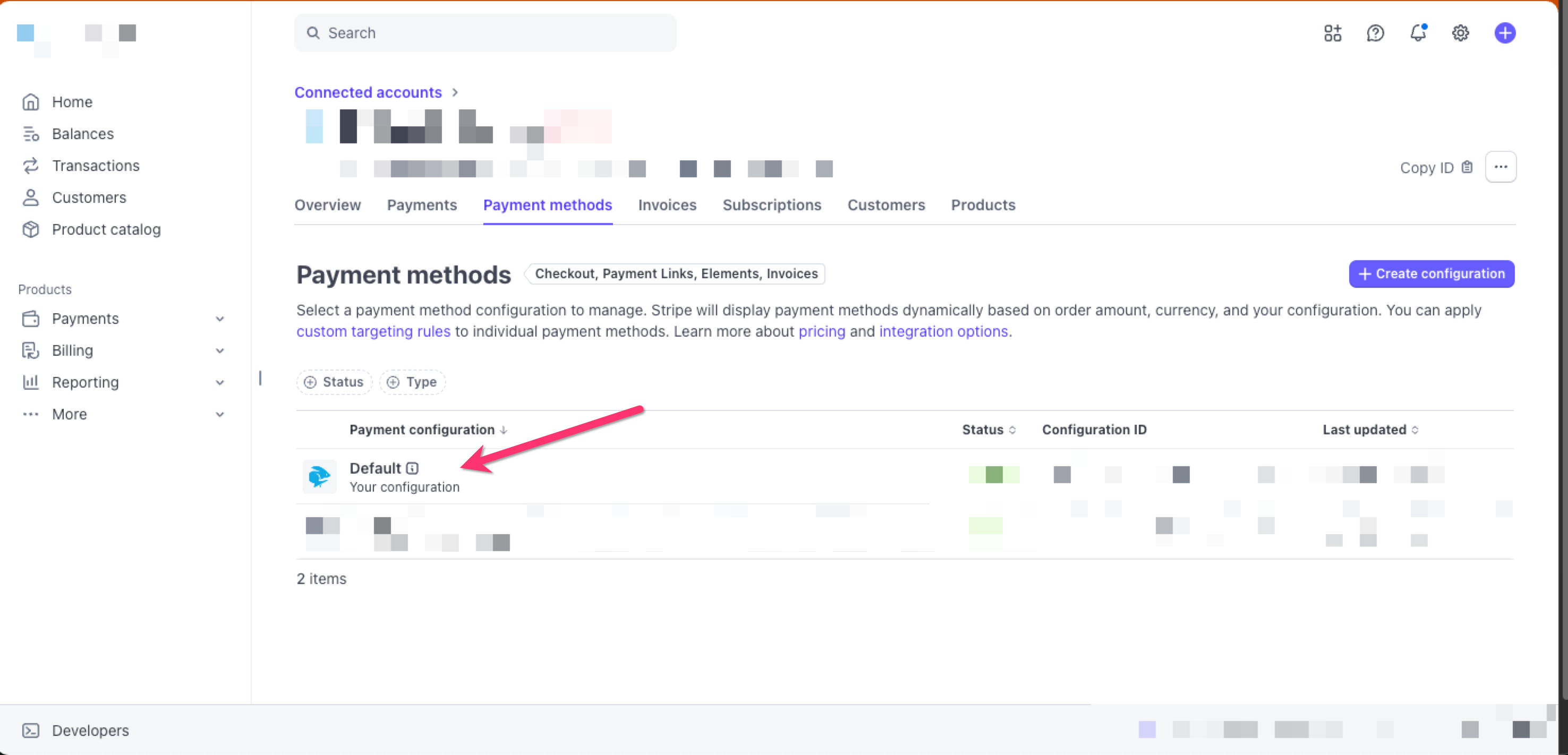The height and width of the screenshot is (755, 1568).
Task: Click the Create configuration button
Action: click(x=1431, y=274)
